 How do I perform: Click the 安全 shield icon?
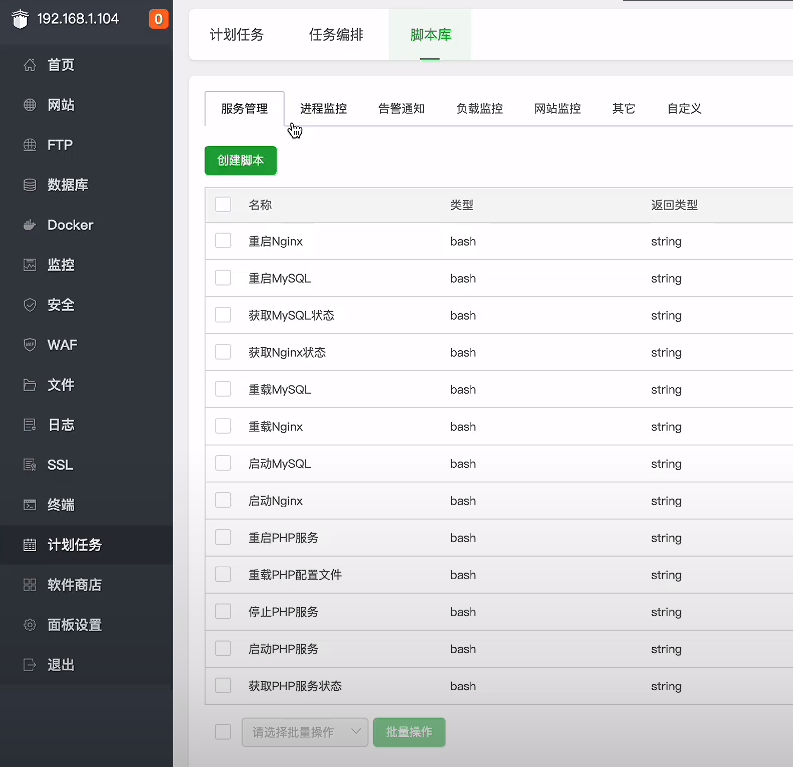click(x=30, y=305)
